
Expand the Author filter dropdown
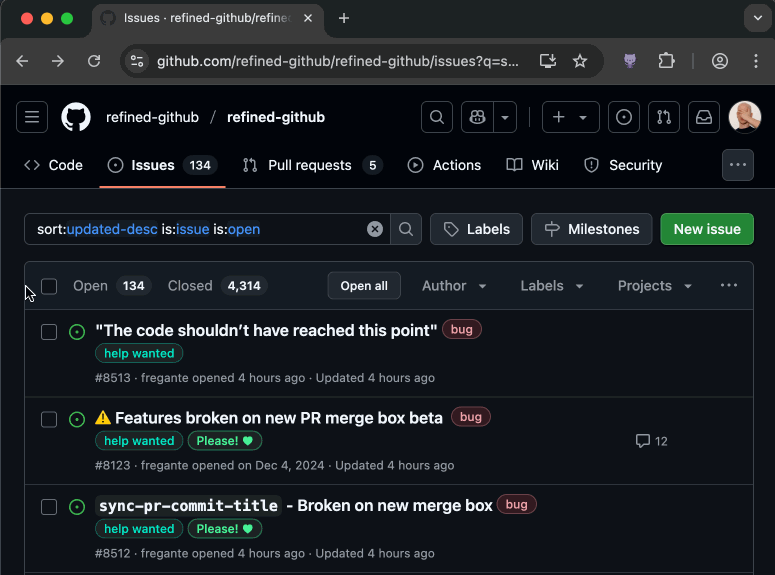pyautogui.click(x=454, y=286)
